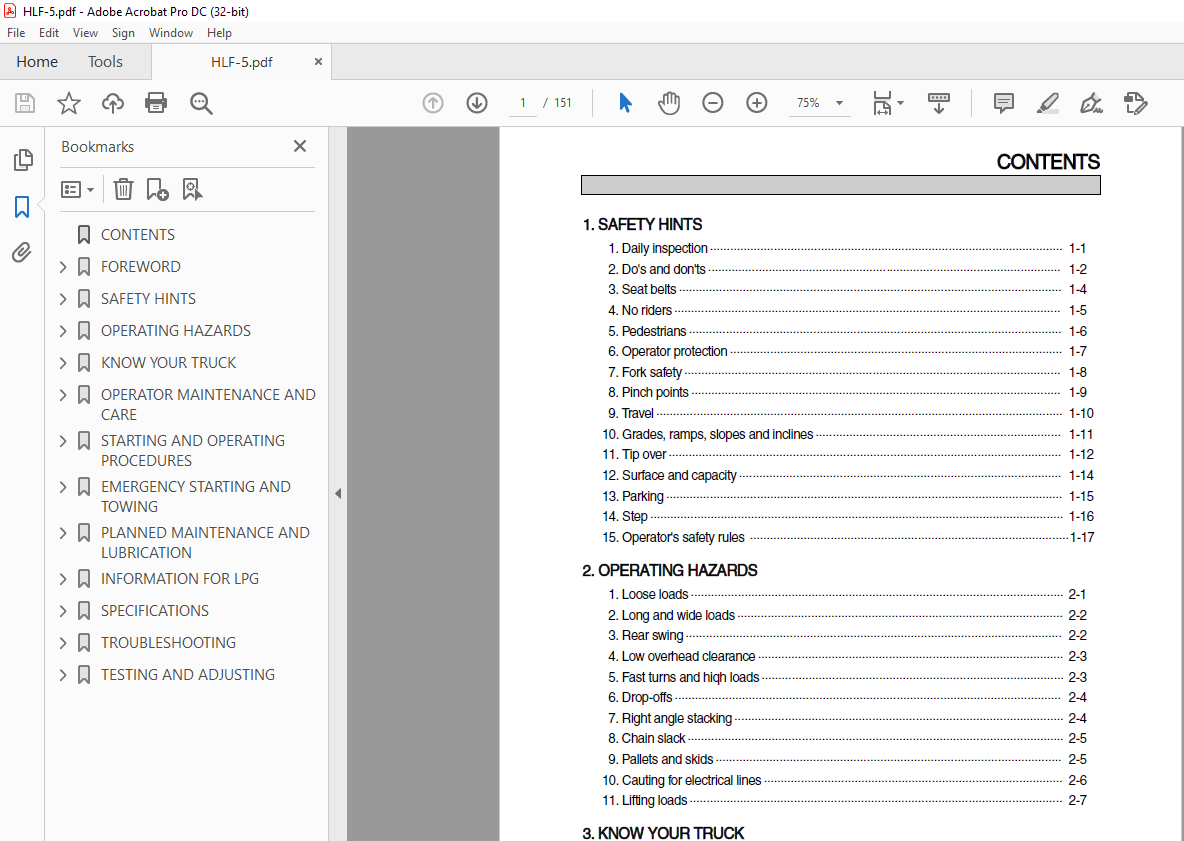Select OPERATOR MAINTENANCE AND CARE bookmark

tap(208, 404)
